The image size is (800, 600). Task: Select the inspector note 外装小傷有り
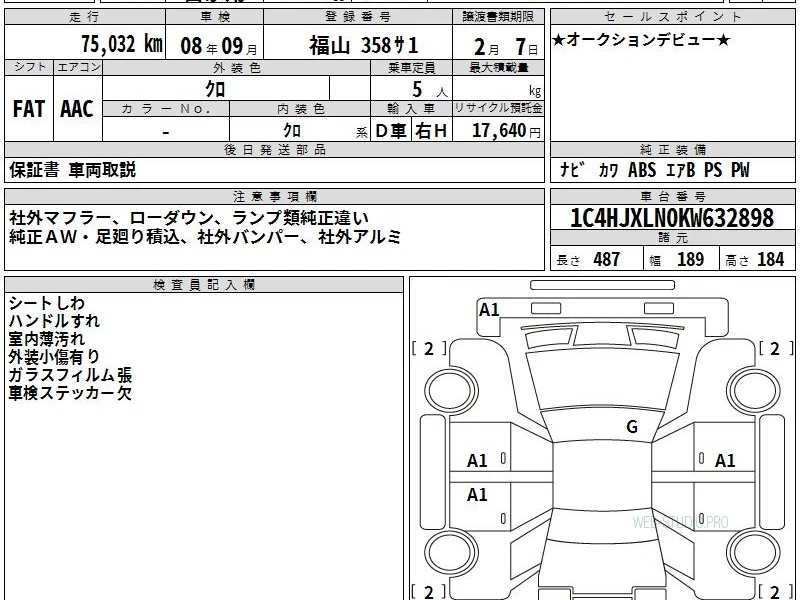(x=54, y=357)
